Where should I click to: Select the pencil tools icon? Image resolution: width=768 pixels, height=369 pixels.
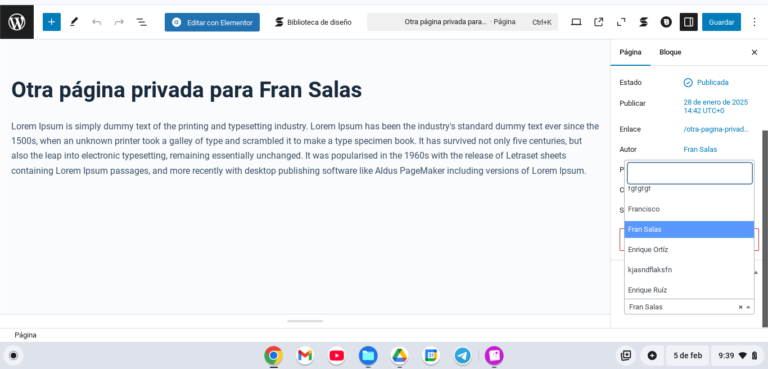point(74,22)
